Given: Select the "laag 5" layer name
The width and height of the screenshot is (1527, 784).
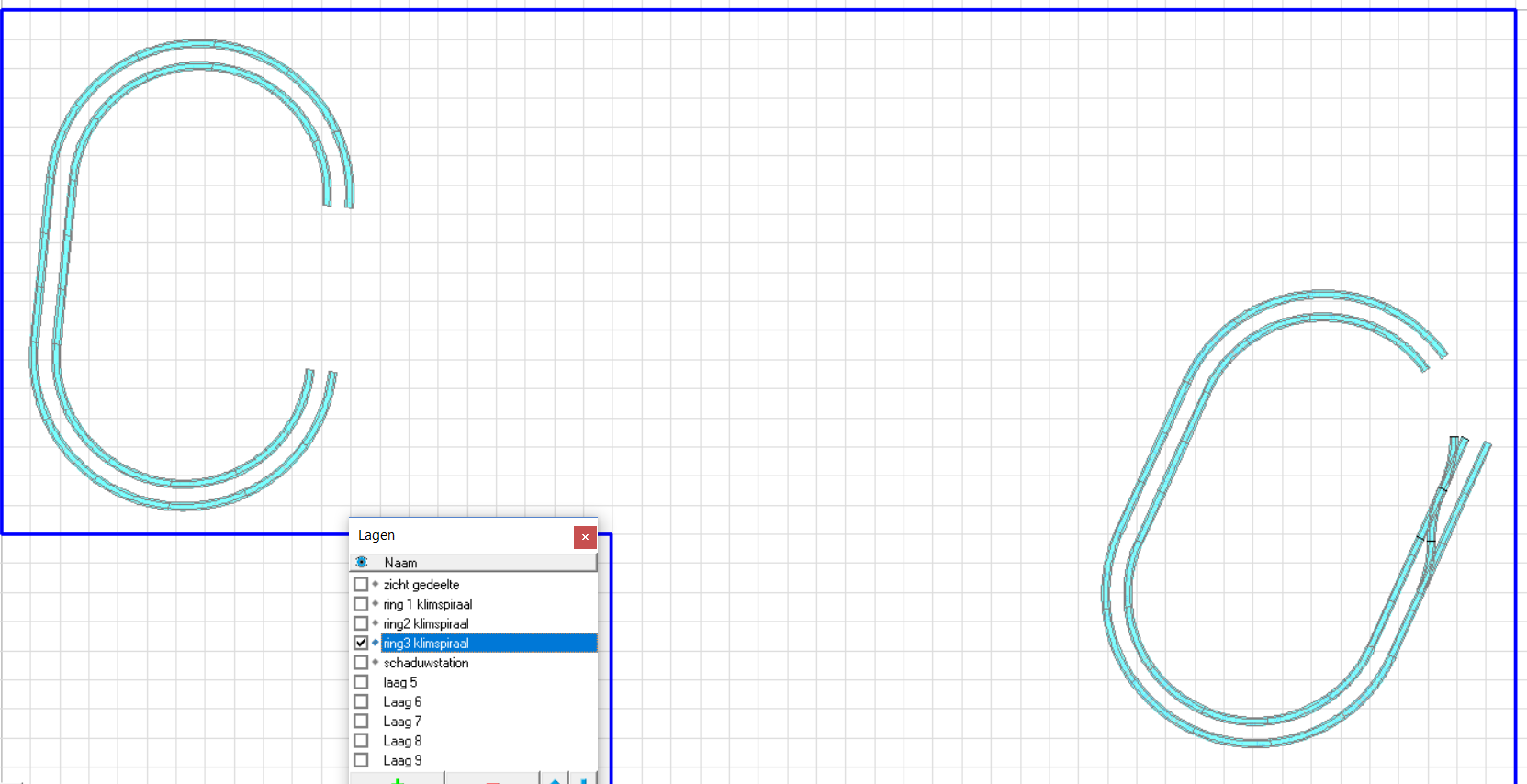Looking at the screenshot, I should click(400, 682).
